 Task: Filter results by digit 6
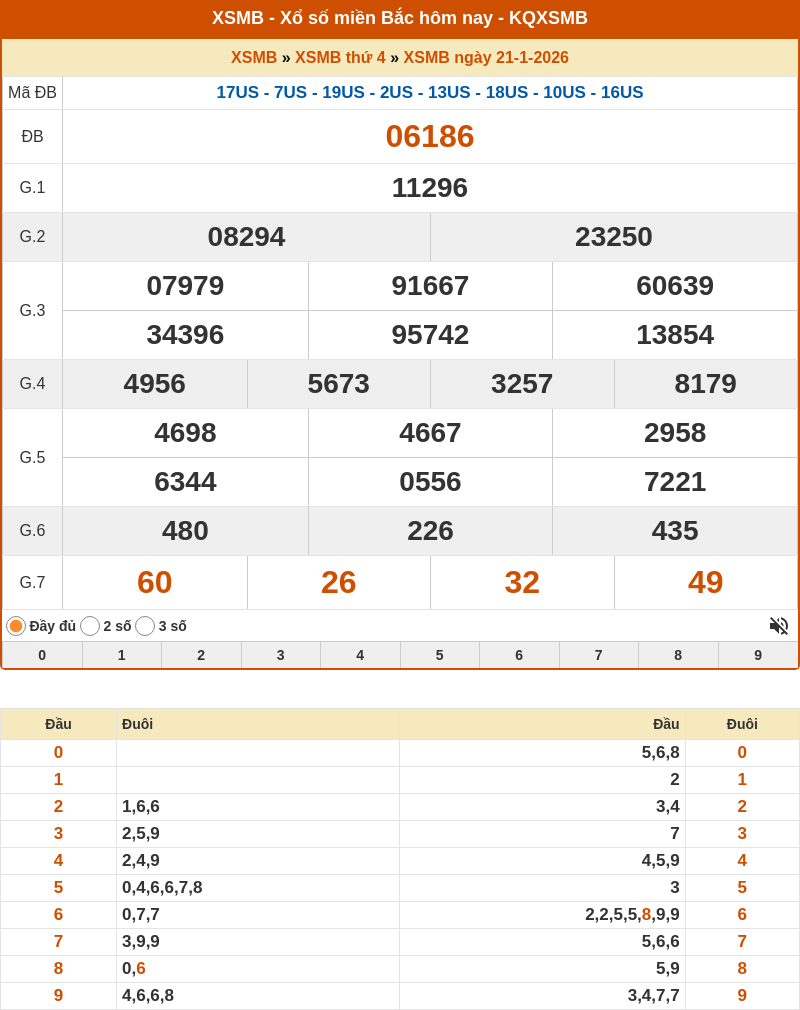click(519, 655)
